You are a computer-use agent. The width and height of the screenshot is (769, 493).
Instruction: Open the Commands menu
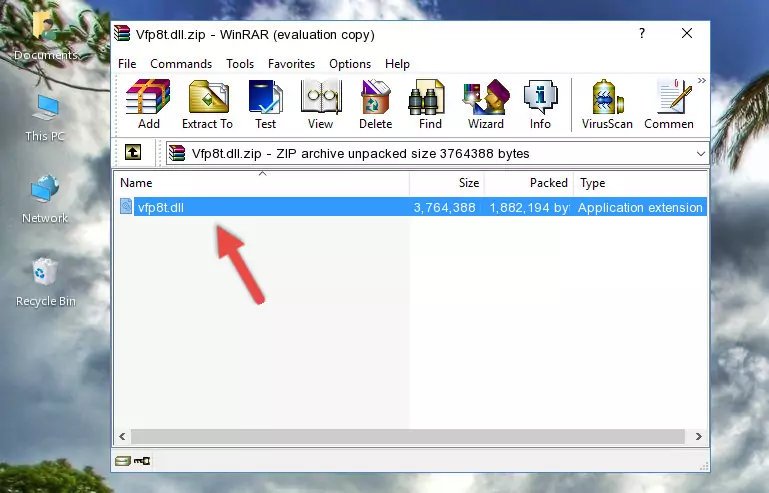coord(181,64)
